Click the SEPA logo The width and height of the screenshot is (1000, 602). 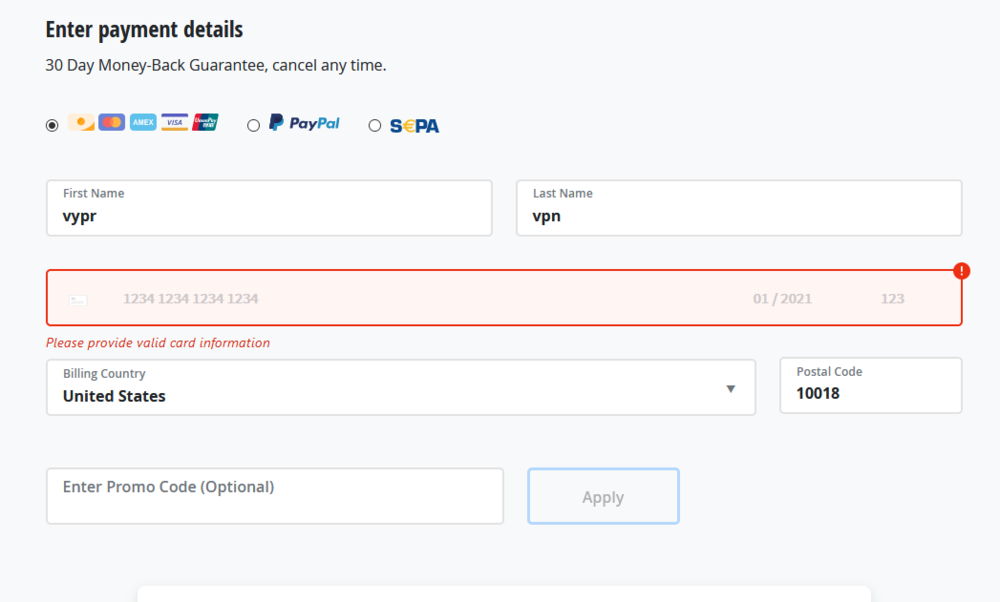click(x=414, y=126)
